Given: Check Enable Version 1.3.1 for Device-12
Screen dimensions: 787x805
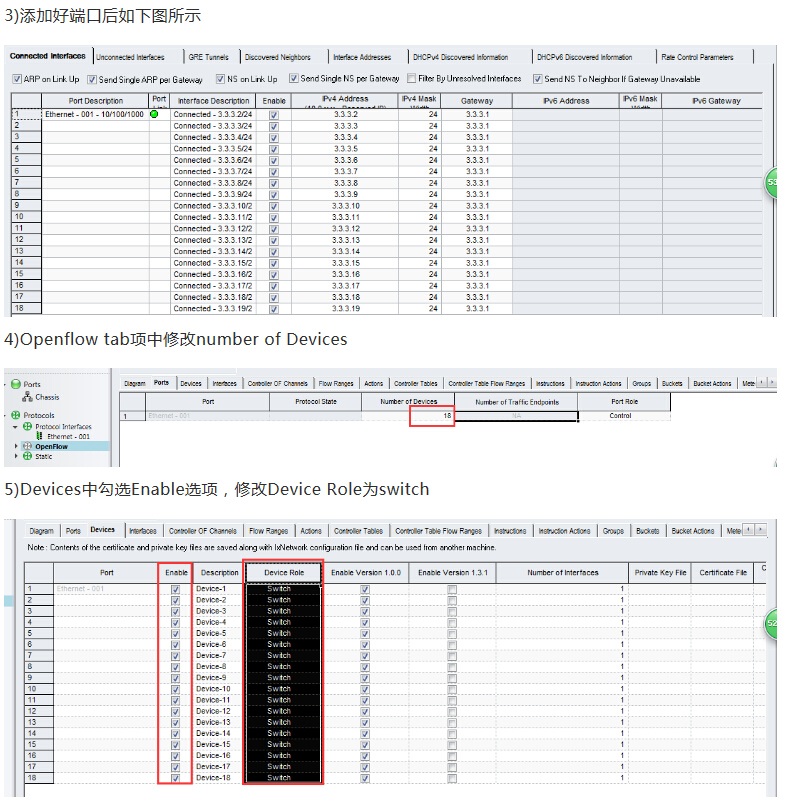Looking at the screenshot, I should (452, 712).
